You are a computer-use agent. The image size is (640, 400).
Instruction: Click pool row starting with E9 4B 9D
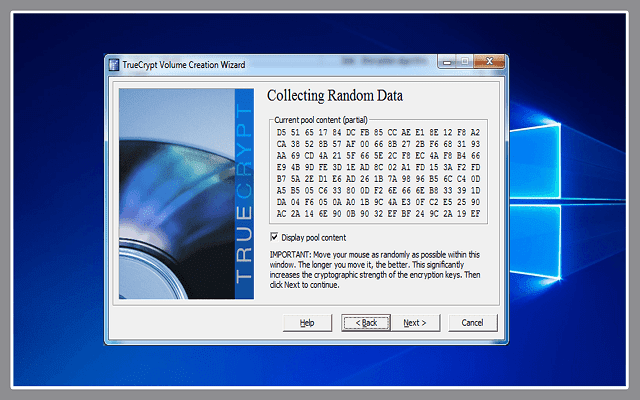pyautogui.click(x=378, y=167)
